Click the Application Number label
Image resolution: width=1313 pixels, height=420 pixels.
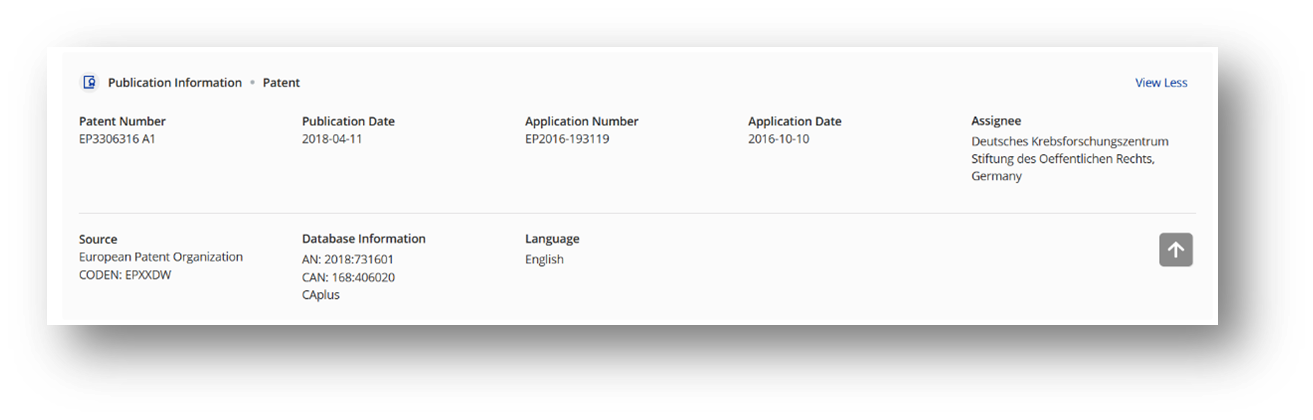581,121
